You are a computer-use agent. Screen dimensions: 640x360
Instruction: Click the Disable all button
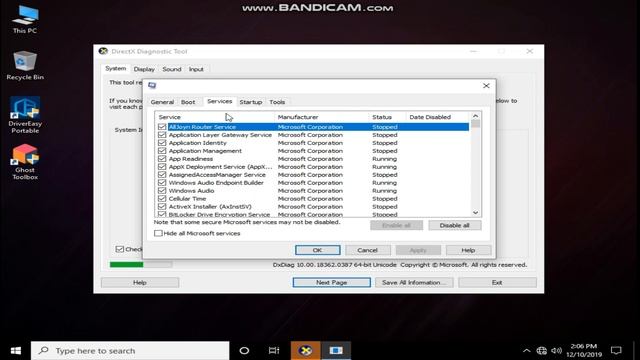tap(455, 225)
